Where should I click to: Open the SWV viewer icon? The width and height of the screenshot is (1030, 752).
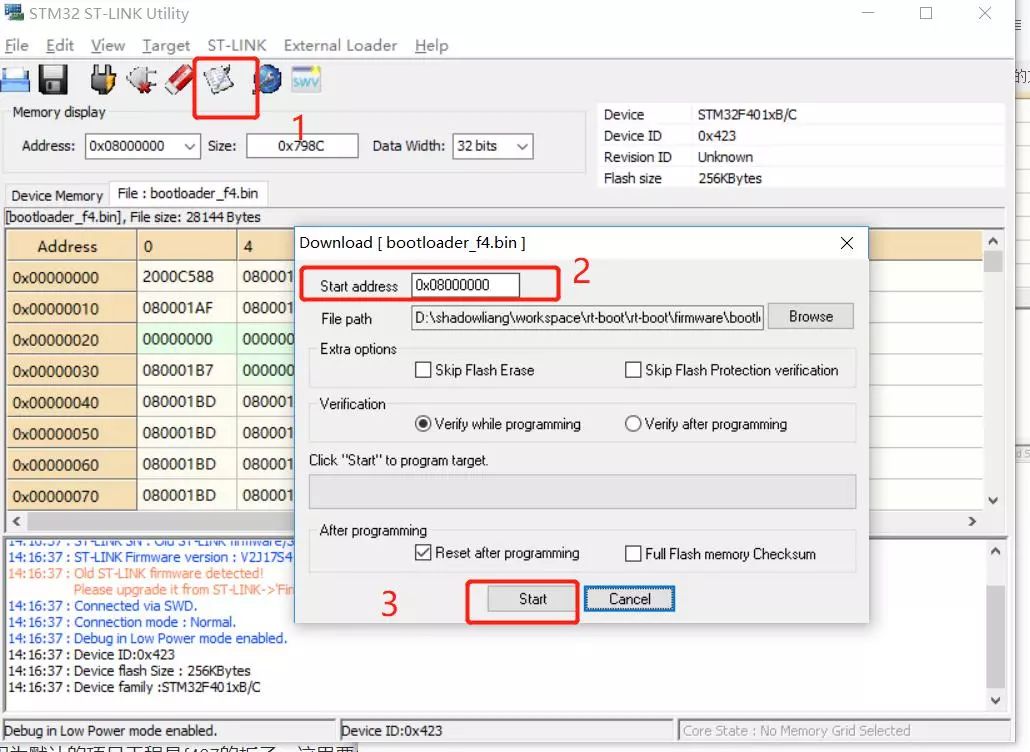(306, 80)
